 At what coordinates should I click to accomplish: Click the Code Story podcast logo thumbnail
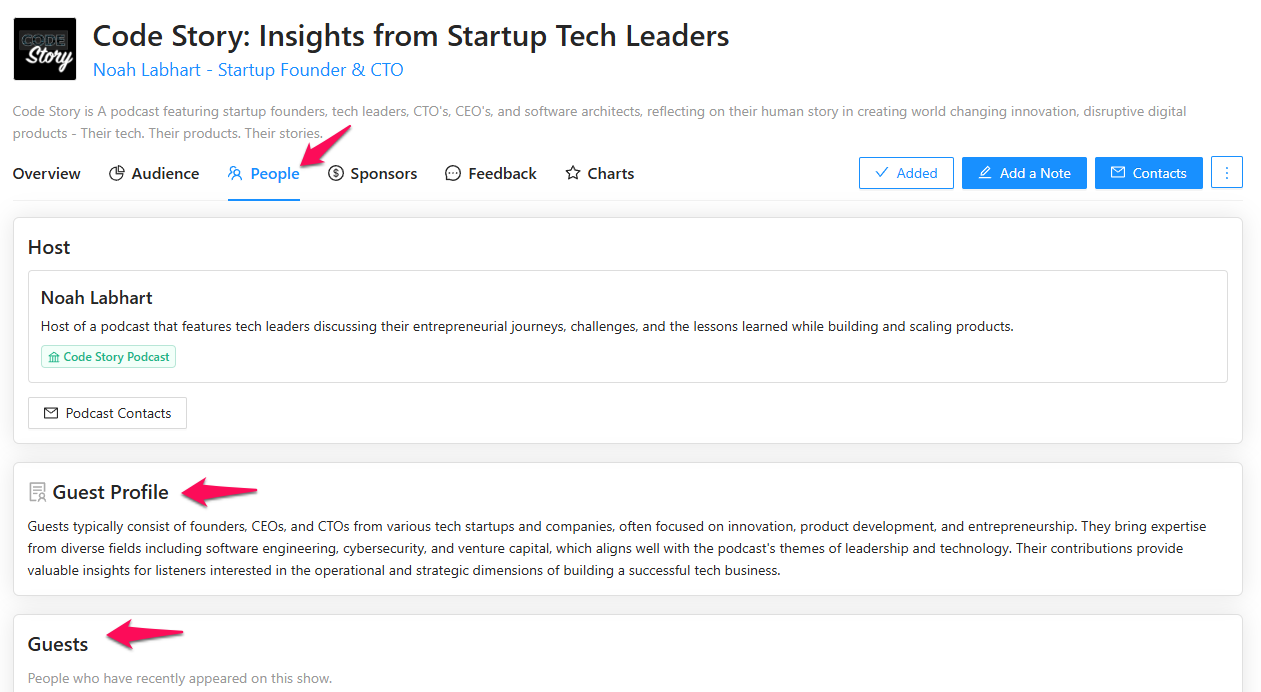pos(45,49)
